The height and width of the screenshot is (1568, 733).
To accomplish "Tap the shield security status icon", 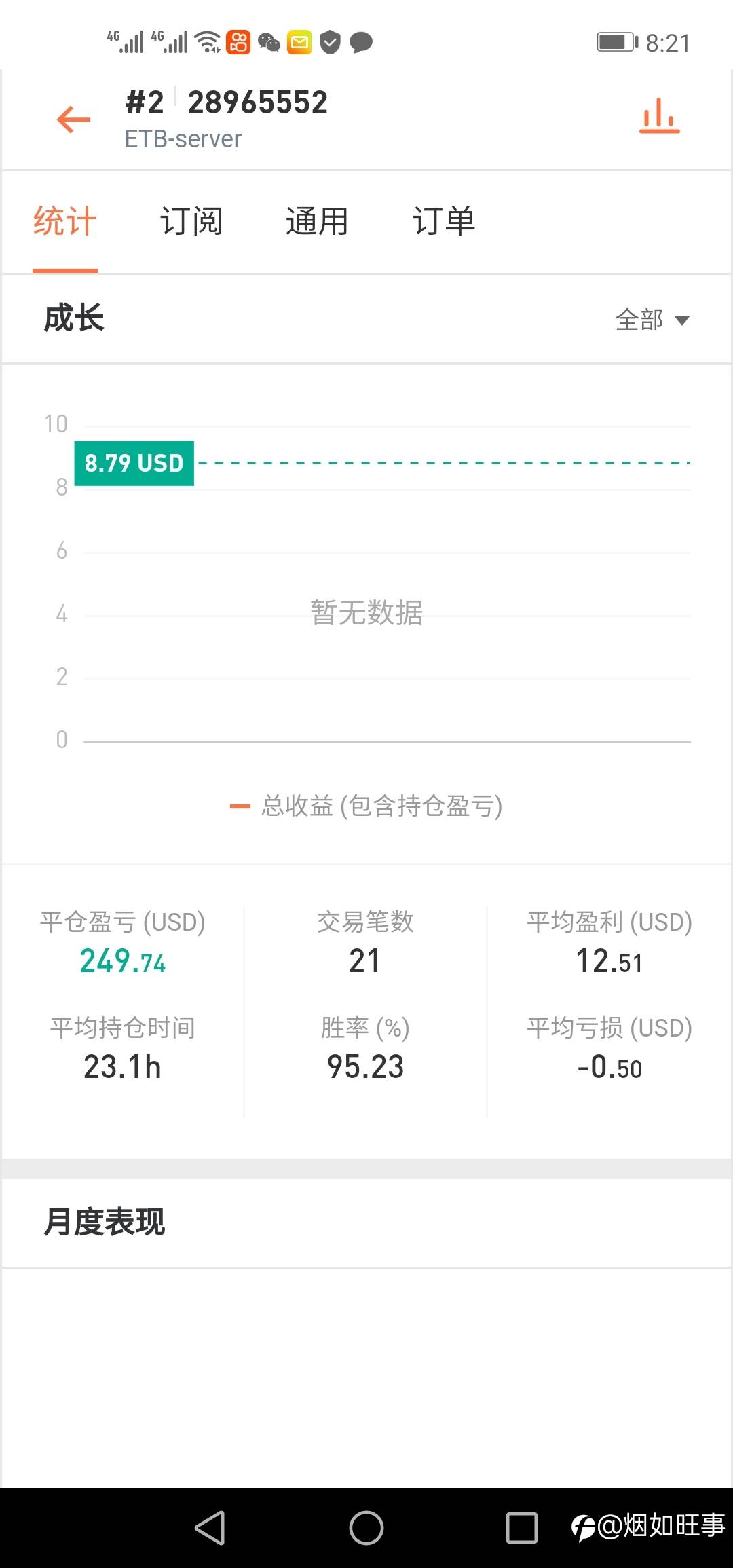I will (330, 43).
